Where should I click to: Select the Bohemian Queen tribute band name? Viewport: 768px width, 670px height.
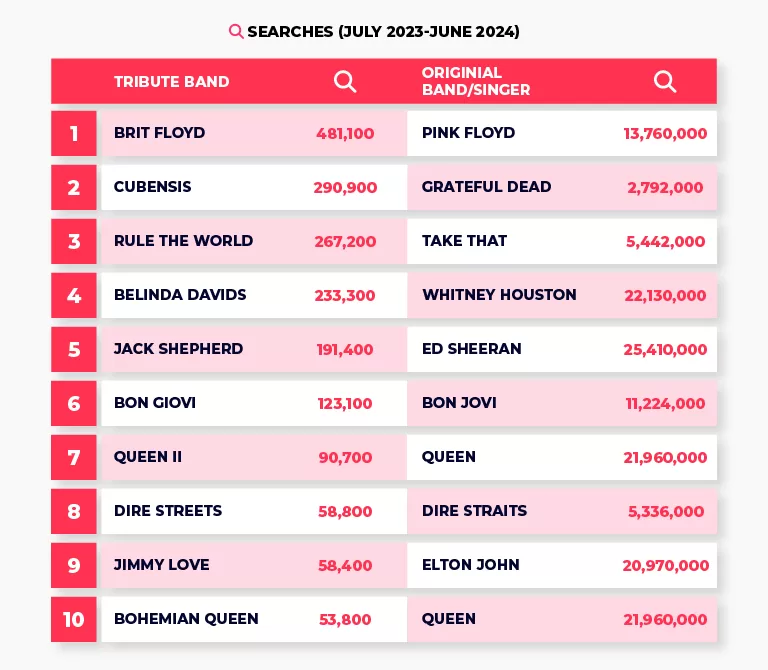coord(186,619)
